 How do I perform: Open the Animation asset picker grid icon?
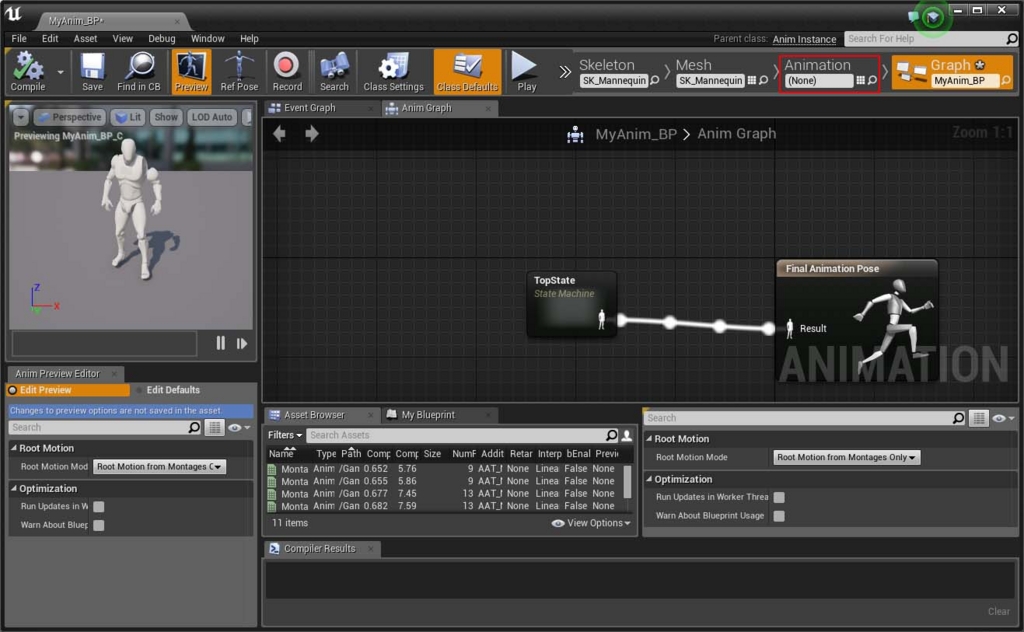(x=860, y=80)
